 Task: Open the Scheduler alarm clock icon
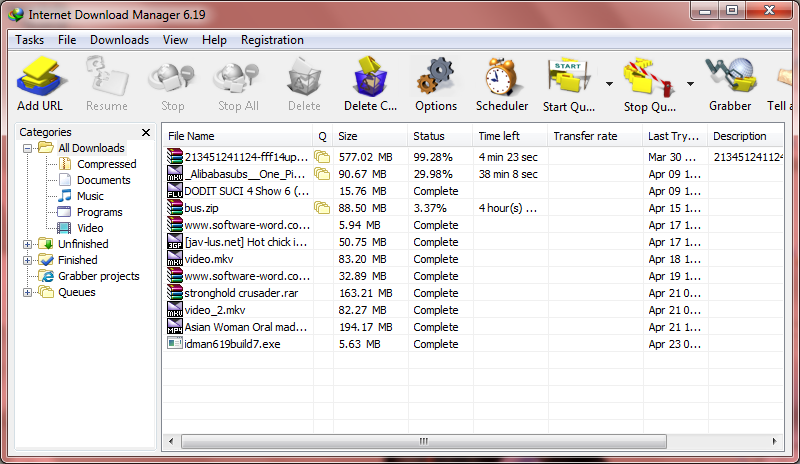[502, 77]
